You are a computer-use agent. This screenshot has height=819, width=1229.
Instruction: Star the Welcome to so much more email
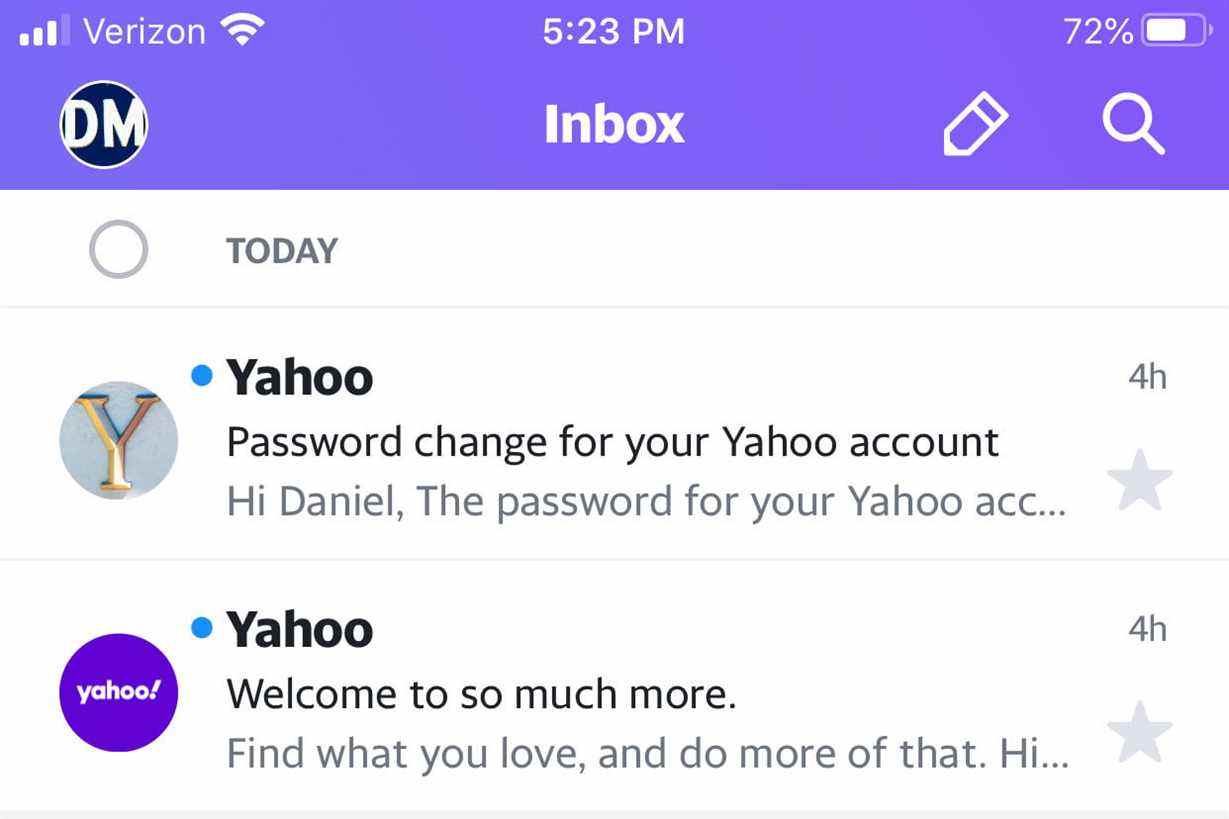pos(1140,733)
